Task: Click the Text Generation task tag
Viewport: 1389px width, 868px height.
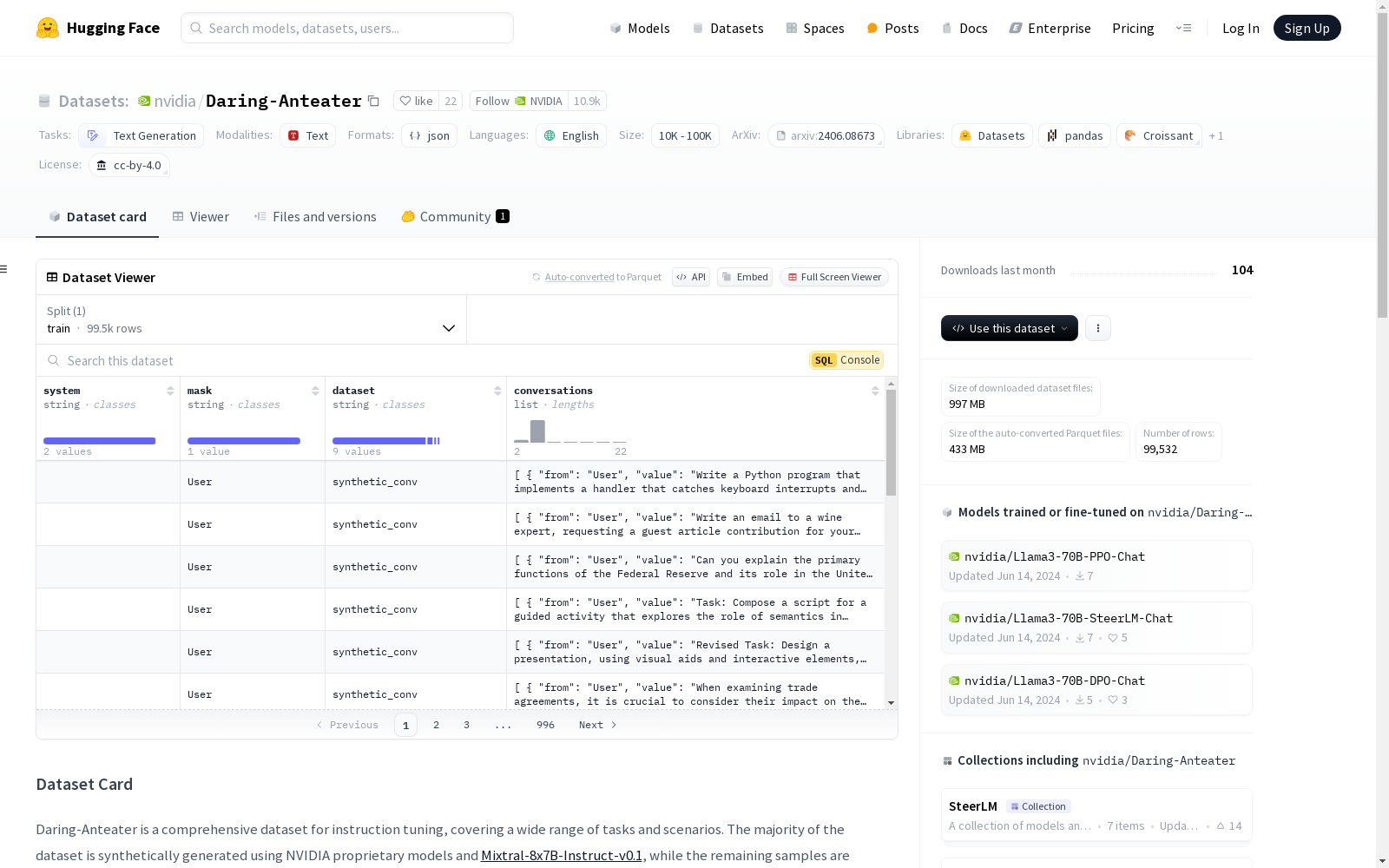Action: click(x=141, y=135)
